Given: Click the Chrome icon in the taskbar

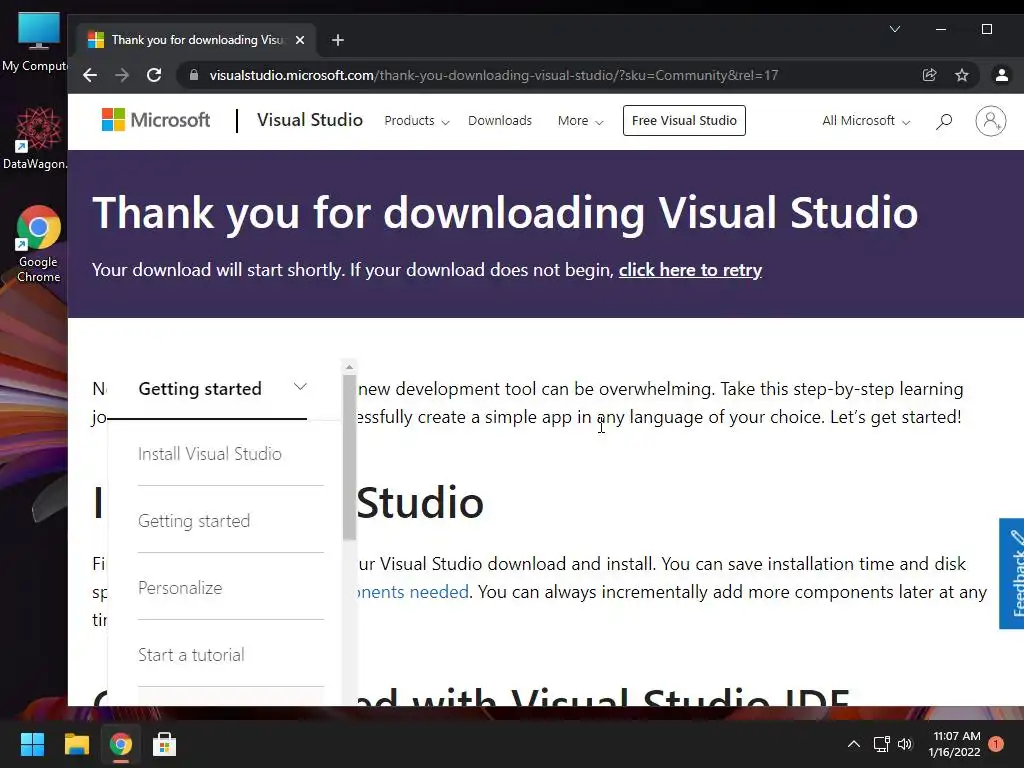Looking at the screenshot, I should 121,744.
